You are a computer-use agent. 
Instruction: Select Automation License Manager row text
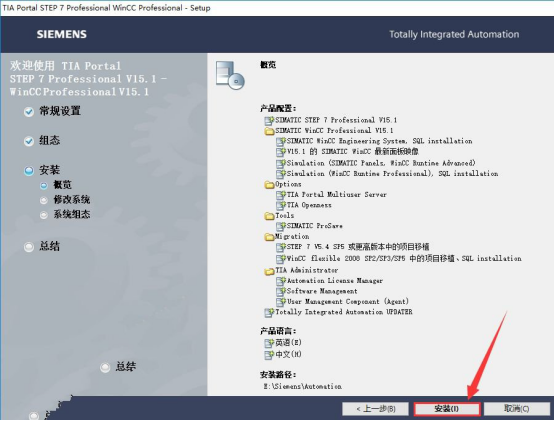click(335, 281)
